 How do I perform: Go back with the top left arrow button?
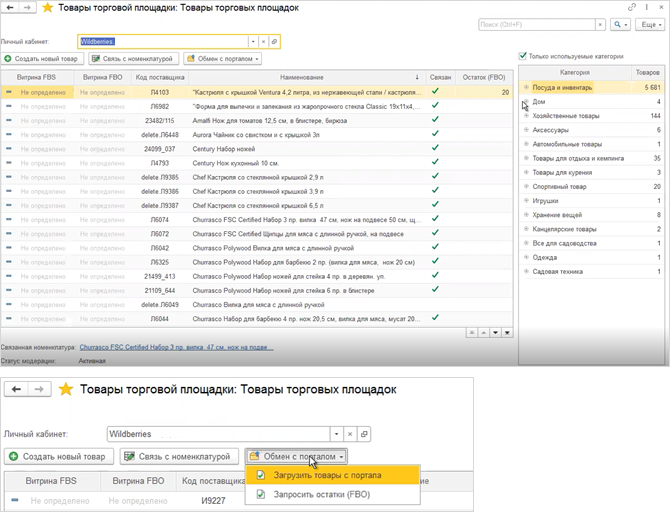click(10, 8)
